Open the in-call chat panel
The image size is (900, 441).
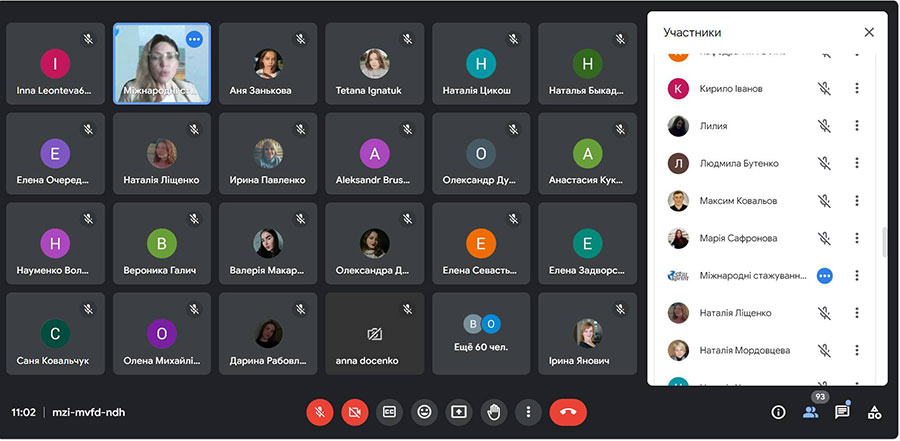(842, 411)
